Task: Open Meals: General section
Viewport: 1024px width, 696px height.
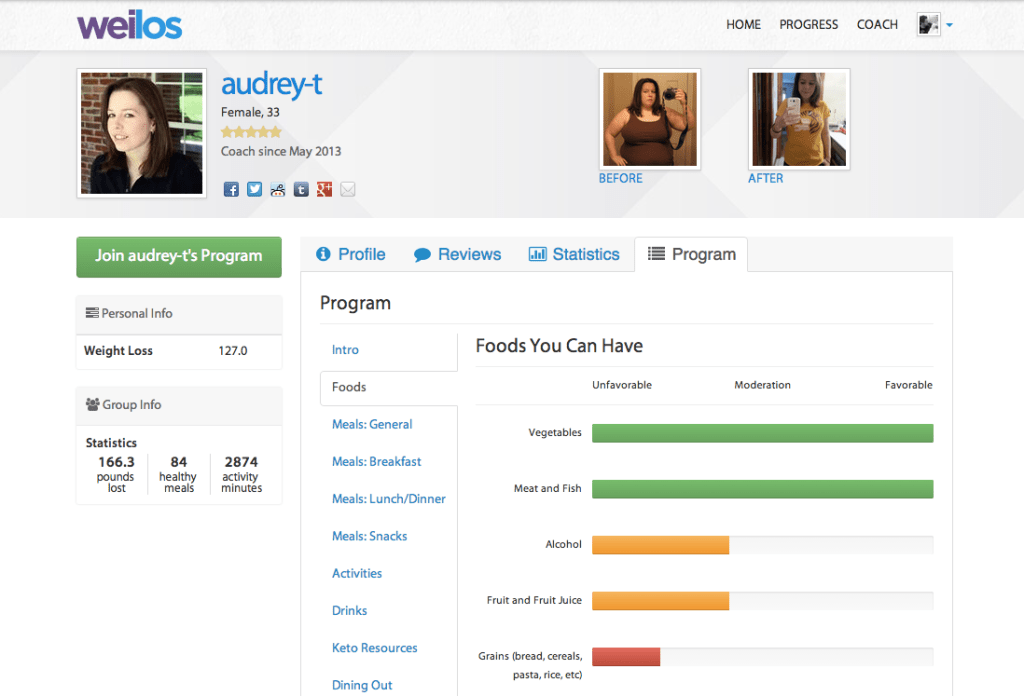Action: tap(372, 424)
